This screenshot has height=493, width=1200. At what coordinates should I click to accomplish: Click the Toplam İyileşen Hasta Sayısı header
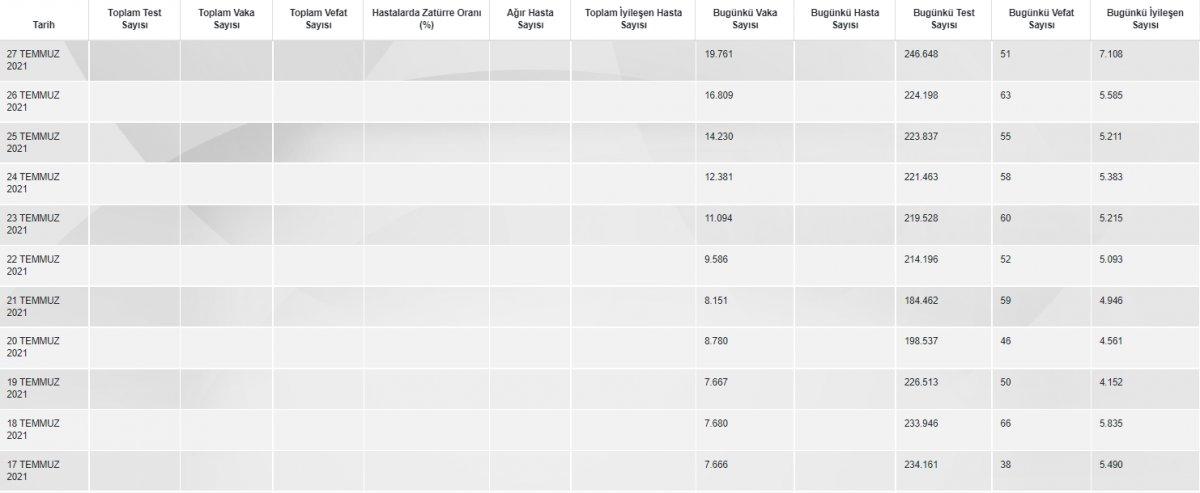click(x=633, y=19)
